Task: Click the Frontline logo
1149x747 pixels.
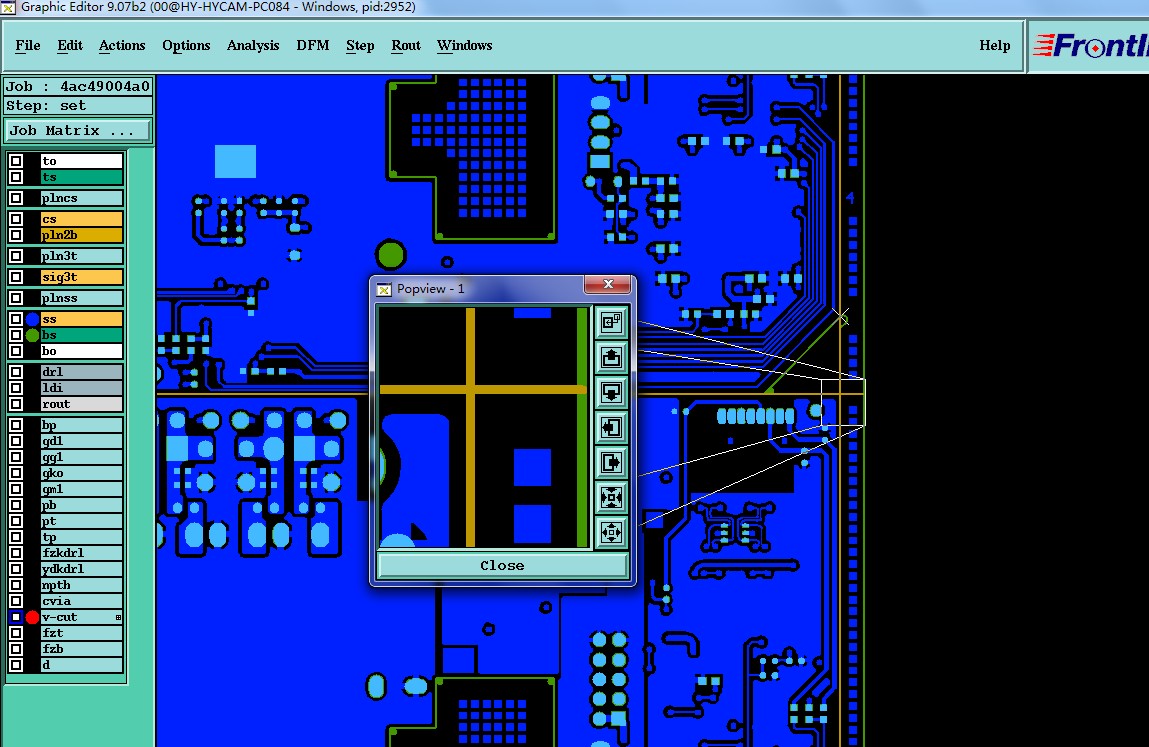Action: coord(1090,45)
